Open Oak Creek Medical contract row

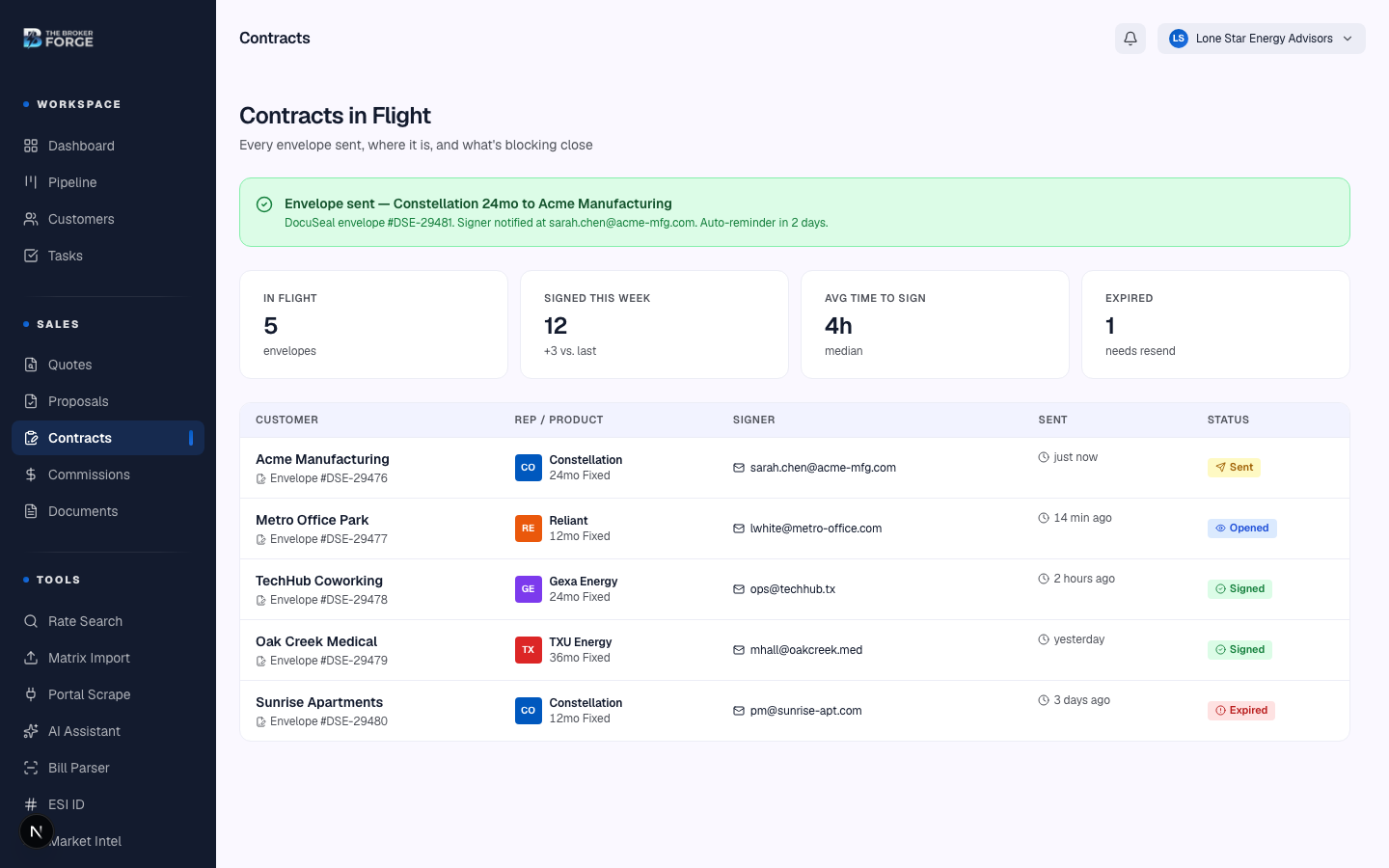point(795,650)
